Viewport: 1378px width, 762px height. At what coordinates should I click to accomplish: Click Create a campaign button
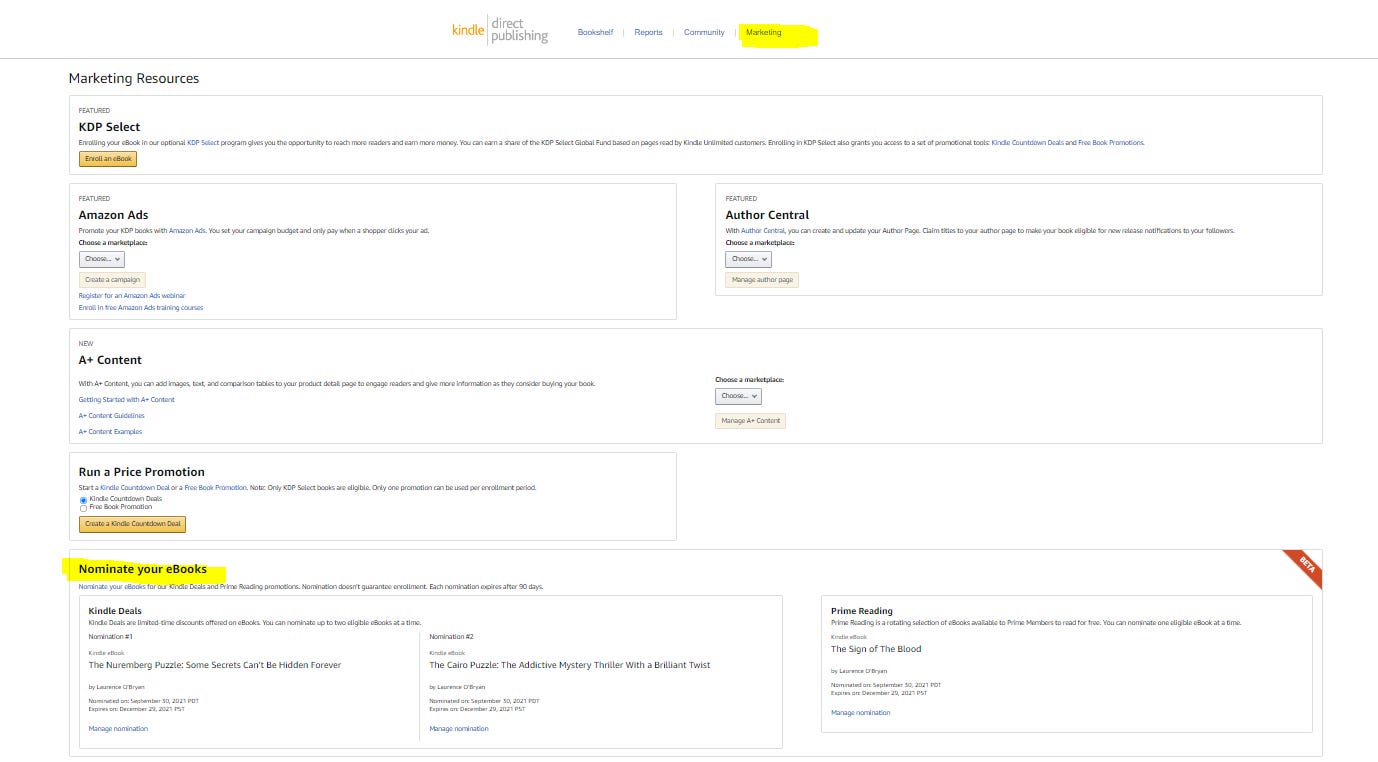coord(112,280)
